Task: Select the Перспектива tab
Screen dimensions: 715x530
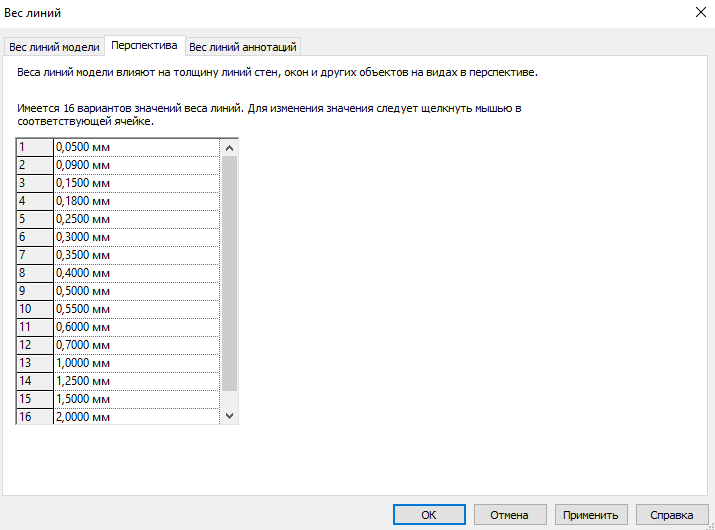Action: pos(145,46)
